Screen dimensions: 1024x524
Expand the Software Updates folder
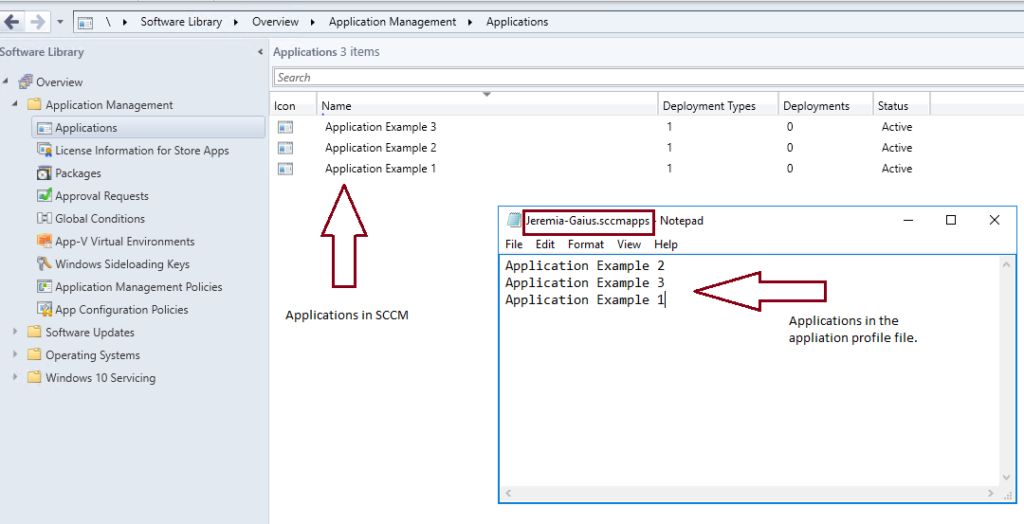tap(15, 333)
